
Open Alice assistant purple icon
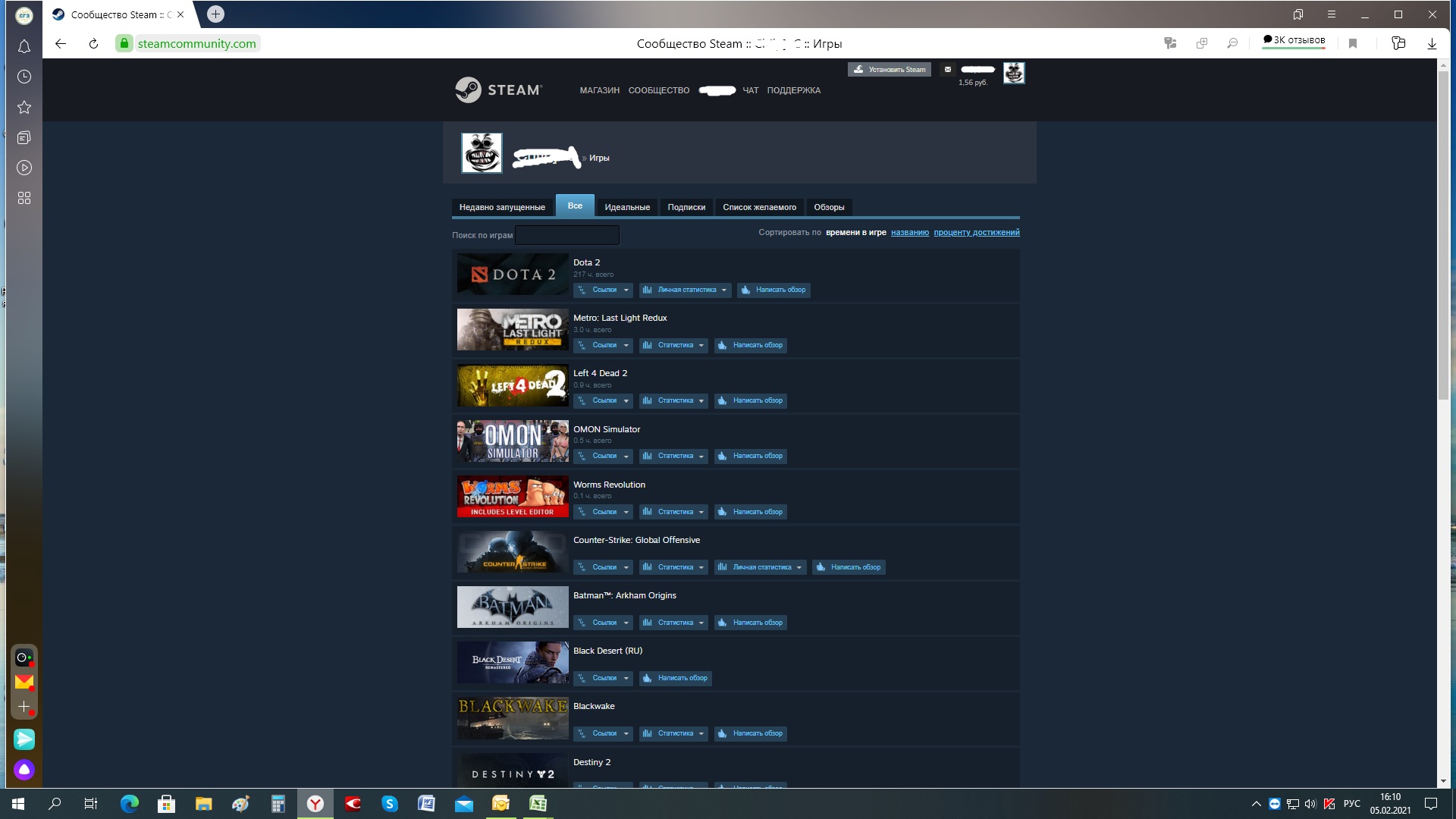click(x=24, y=770)
